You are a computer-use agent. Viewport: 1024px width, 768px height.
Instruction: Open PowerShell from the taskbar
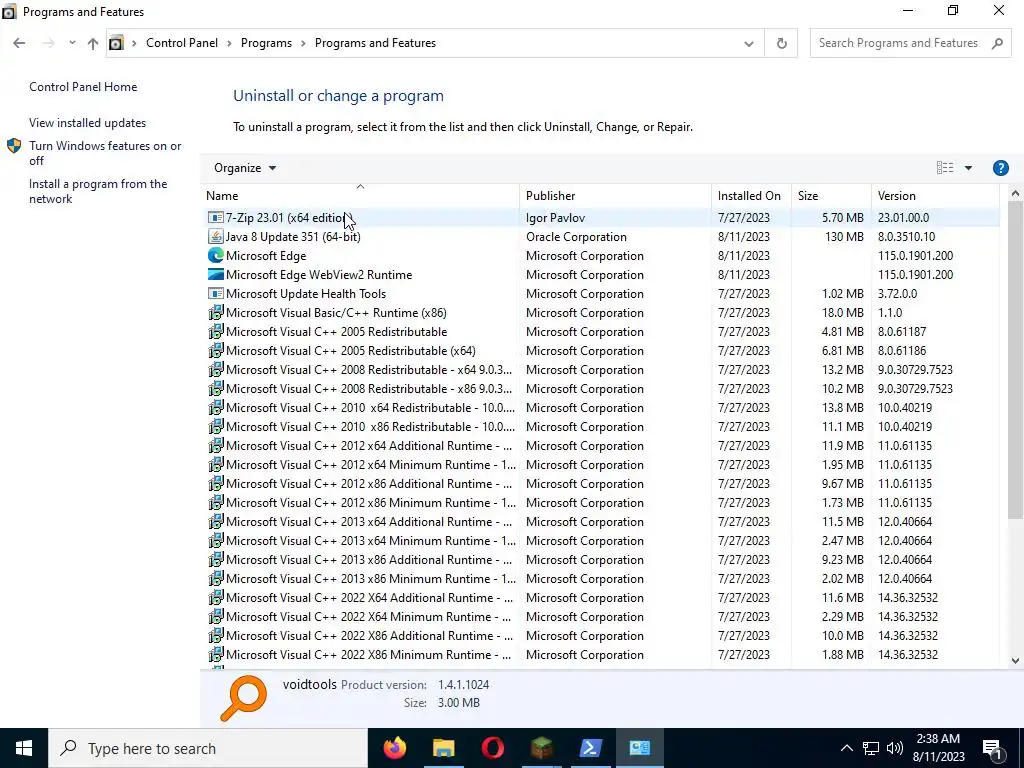590,748
